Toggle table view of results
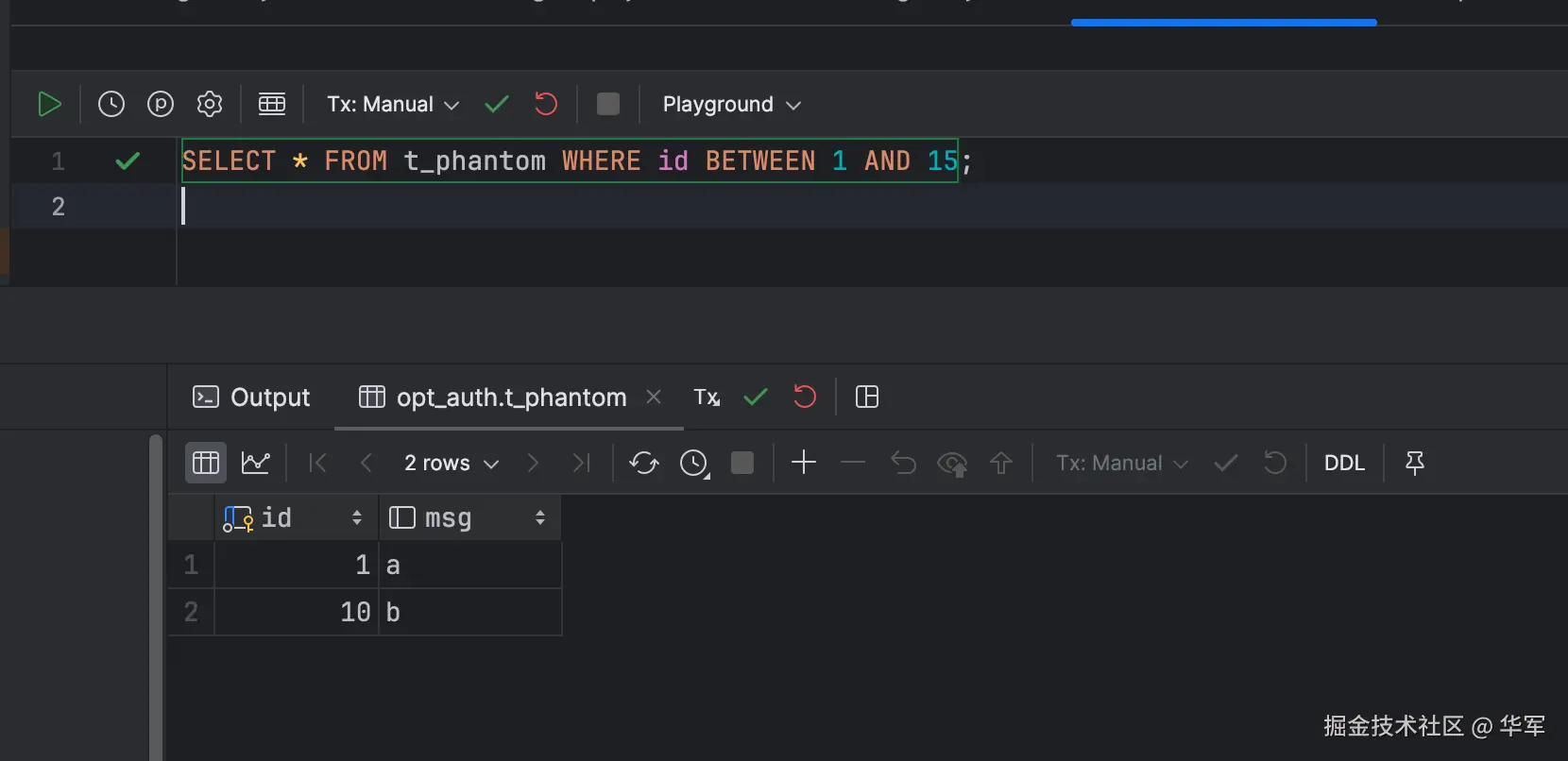 [206, 463]
